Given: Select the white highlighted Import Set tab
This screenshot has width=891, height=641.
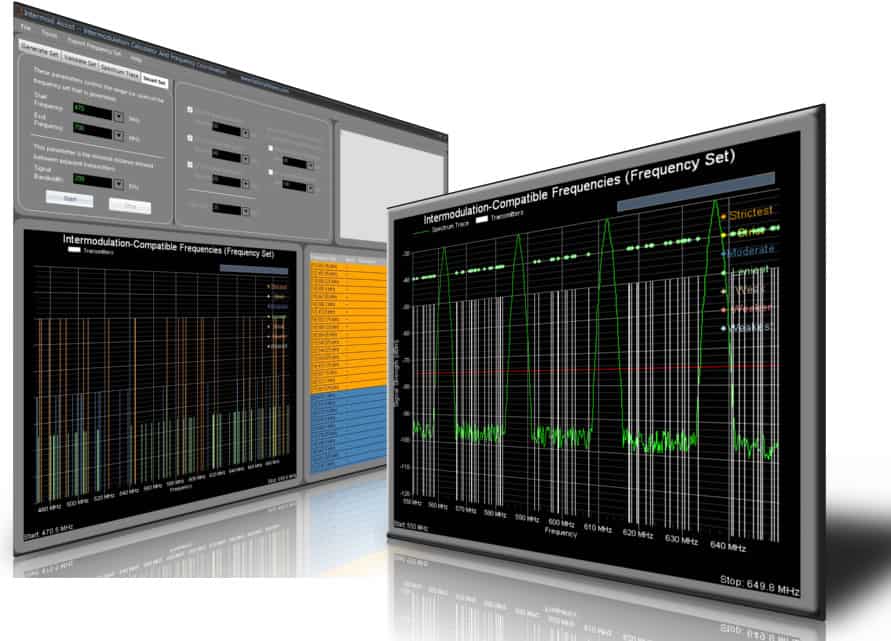Looking at the screenshot, I should click(154, 80).
